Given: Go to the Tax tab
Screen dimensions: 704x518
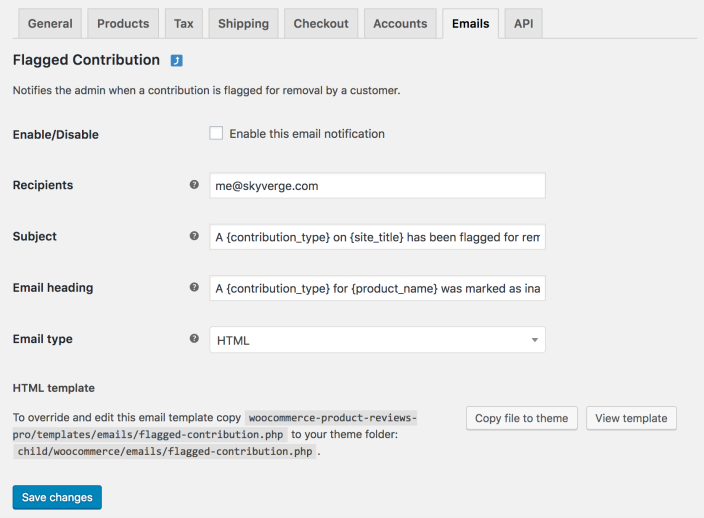Looking at the screenshot, I should (x=184, y=23).
